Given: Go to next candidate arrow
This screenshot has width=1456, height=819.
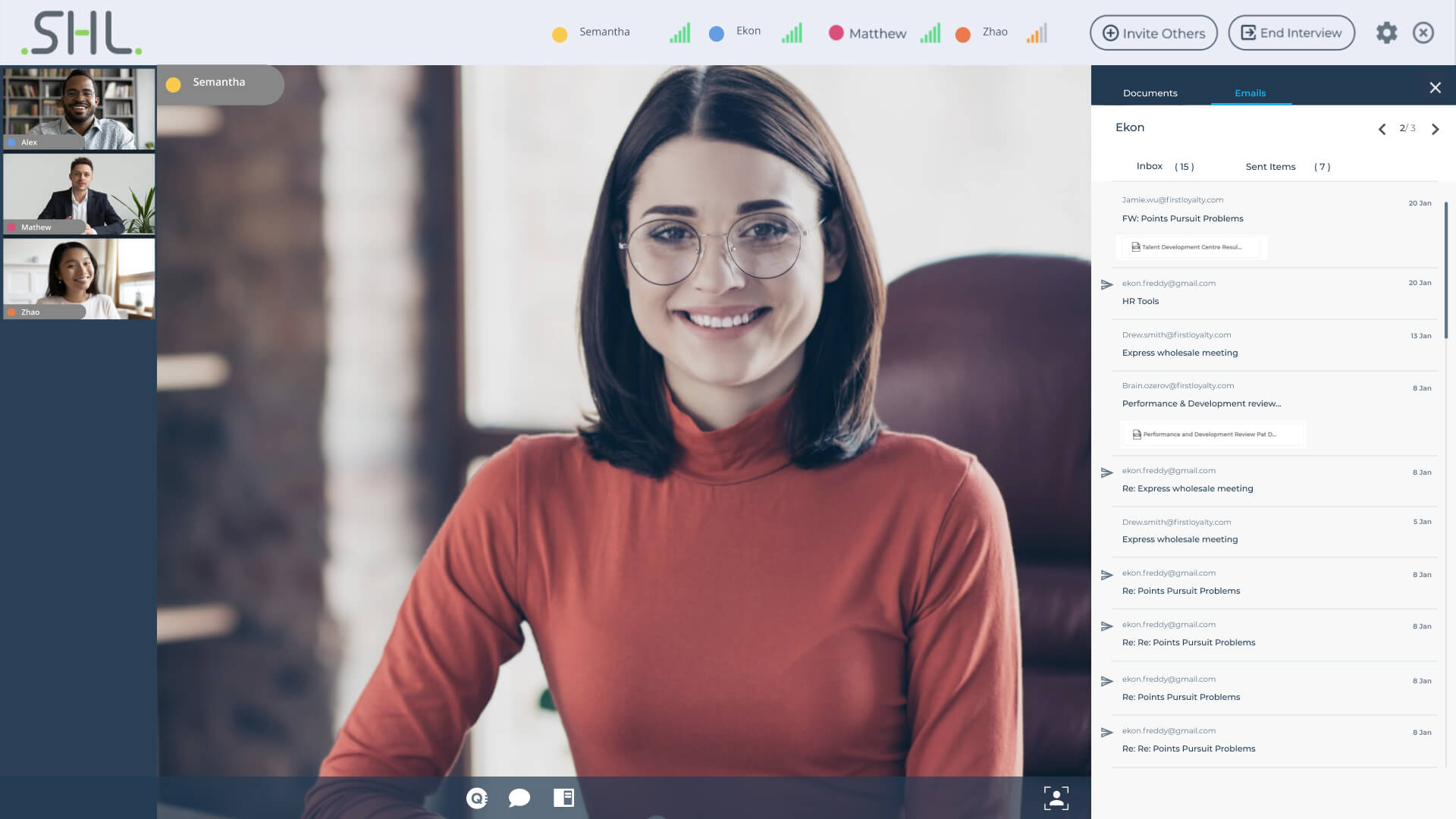Looking at the screenshot, I should coord(1435,129).
